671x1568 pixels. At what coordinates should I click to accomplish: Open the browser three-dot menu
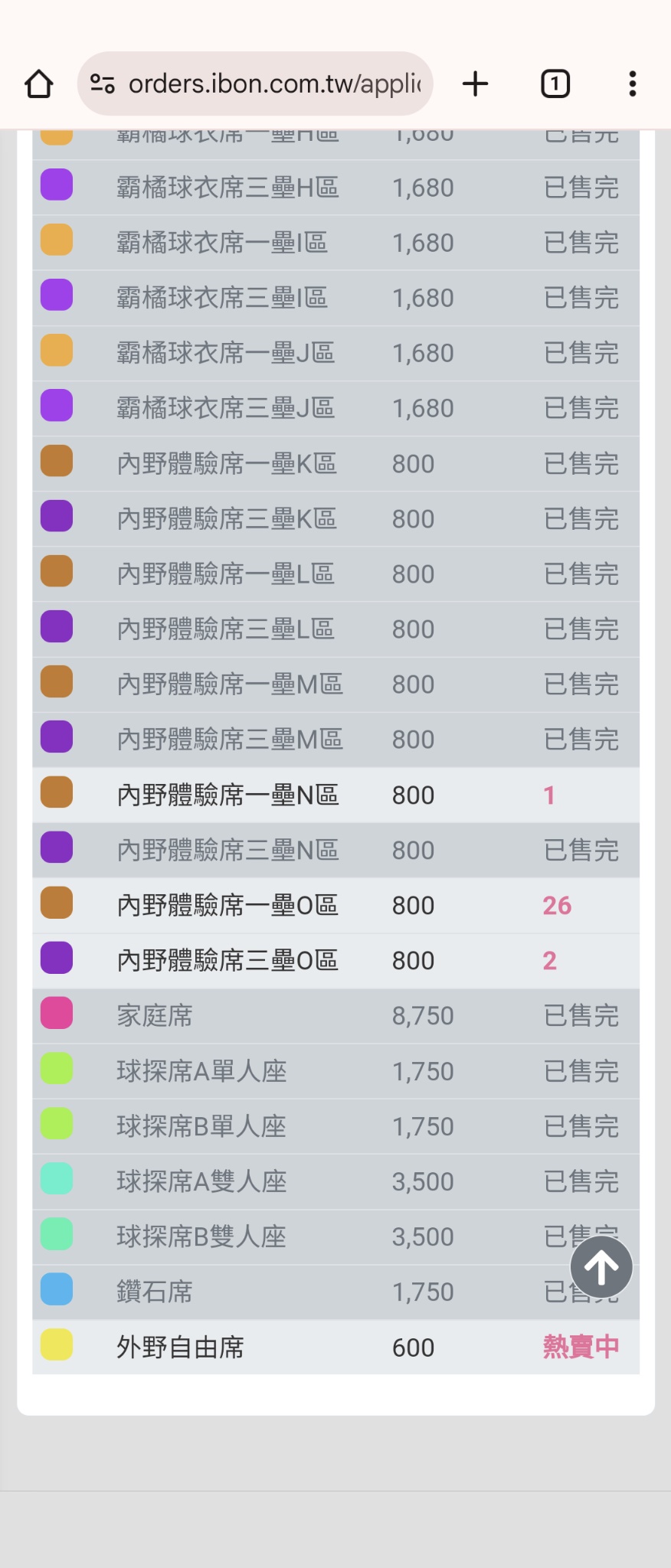pyautogui.click(x=632, y=83)
